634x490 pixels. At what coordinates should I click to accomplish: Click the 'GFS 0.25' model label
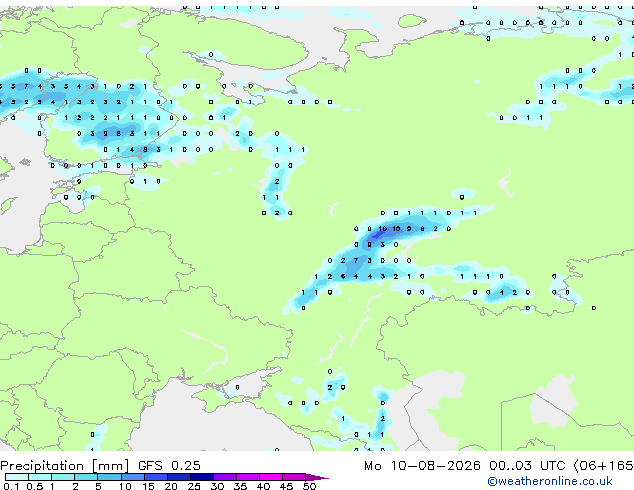[169, 466]
